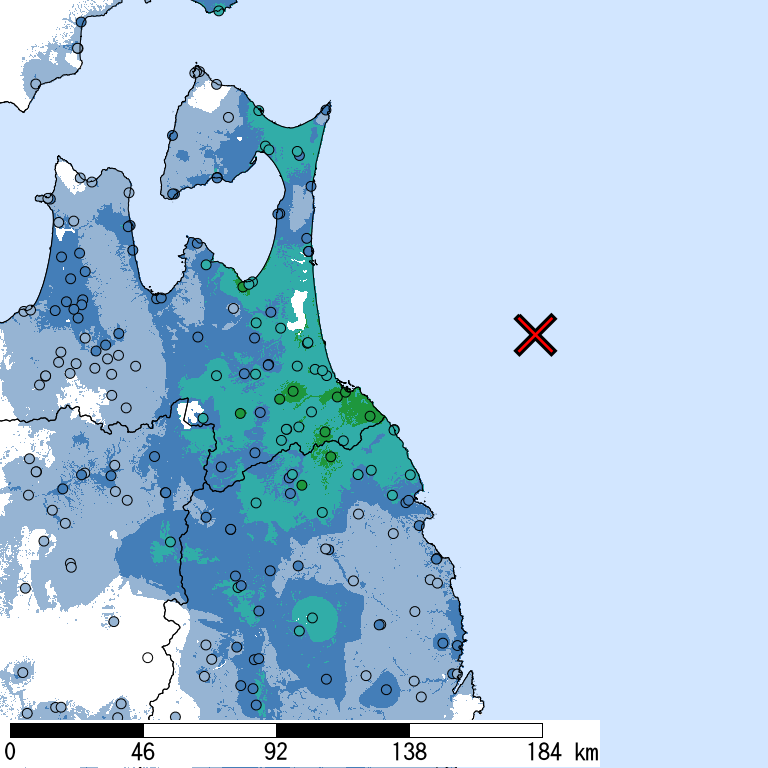
Task: Click white scale segment between 46 and 92
Action: point(209,730)
